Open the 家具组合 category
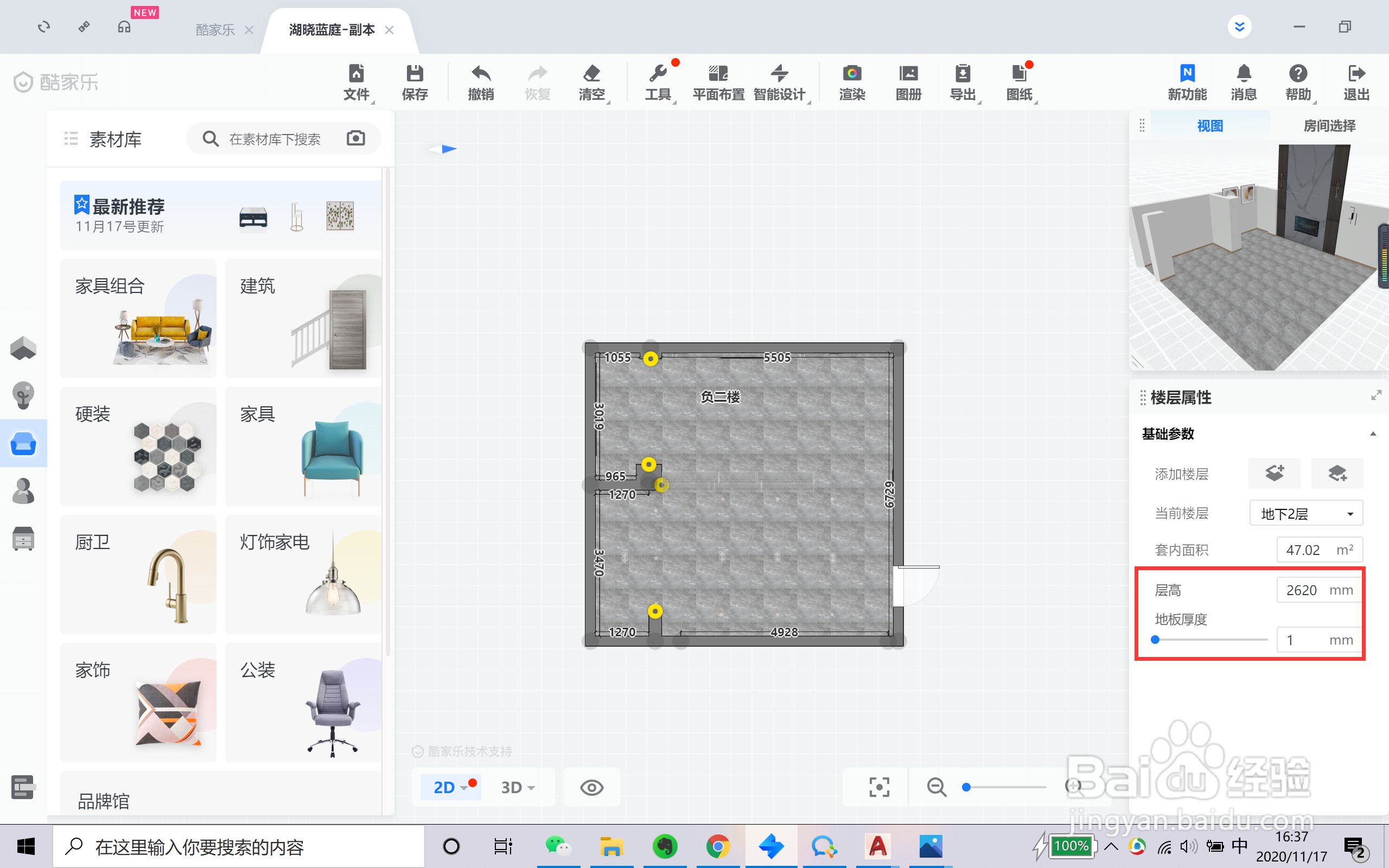This screenshot has width=1389, height=868. tap(138, 318)
